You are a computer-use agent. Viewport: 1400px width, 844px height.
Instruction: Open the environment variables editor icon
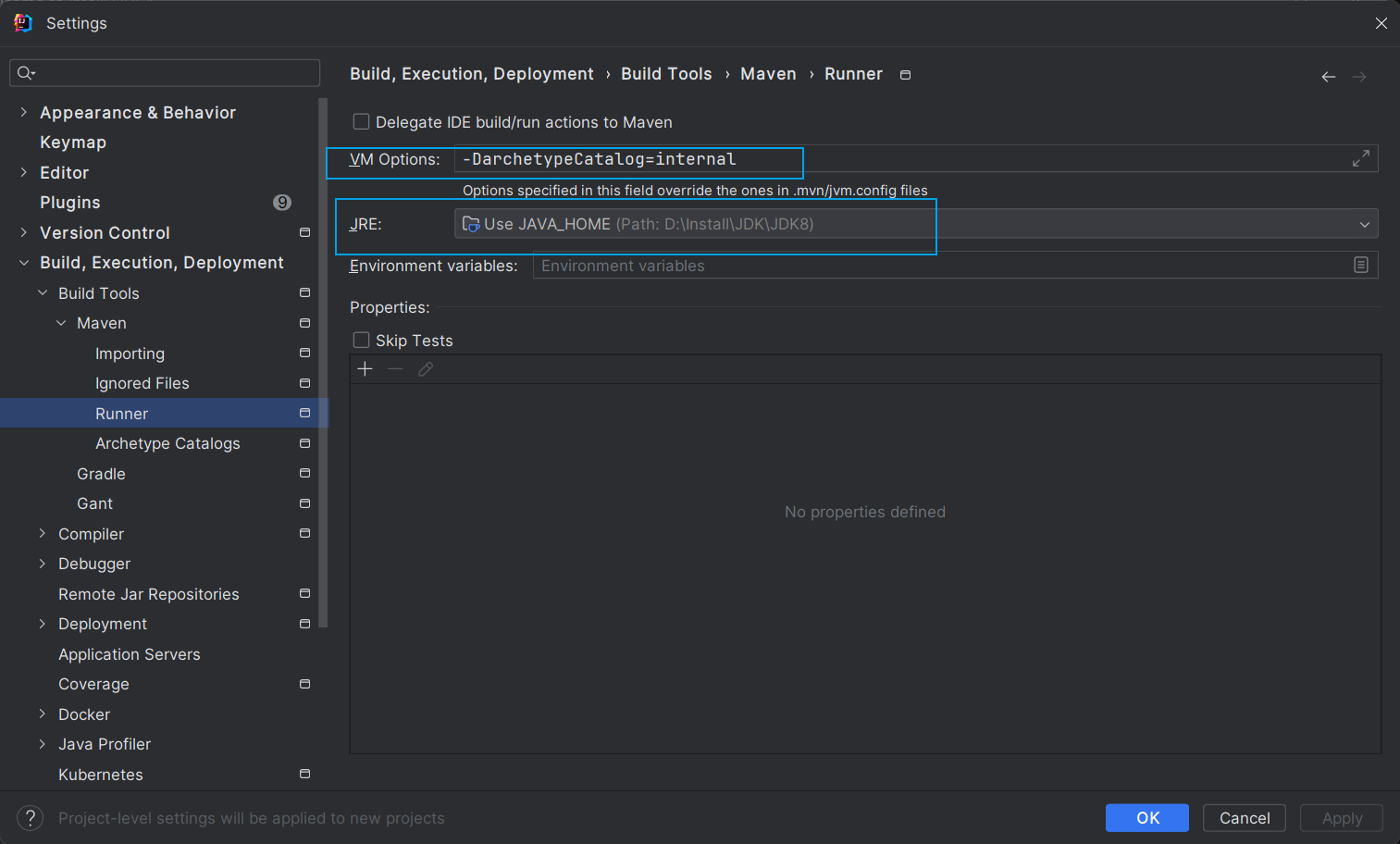1360,265
